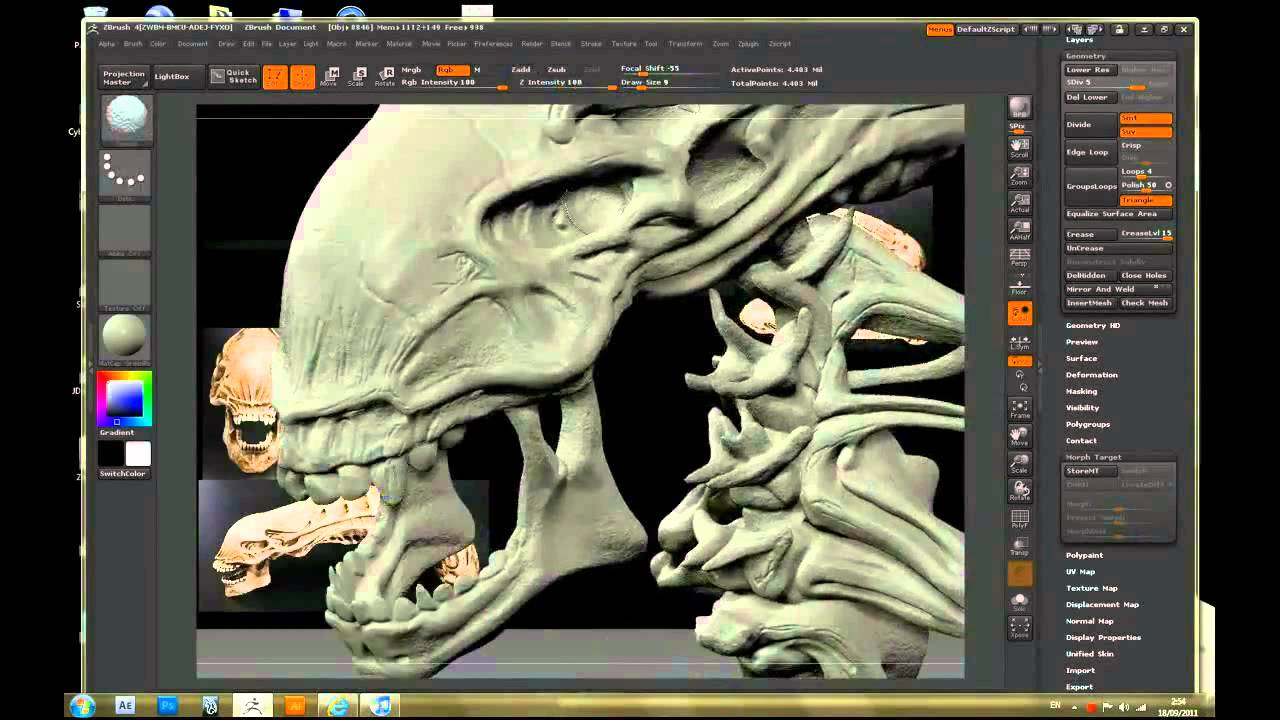This screenshot has height=720, width=1280.
Task: Toggle the Rgb paint mode
Action: [452, 70]
